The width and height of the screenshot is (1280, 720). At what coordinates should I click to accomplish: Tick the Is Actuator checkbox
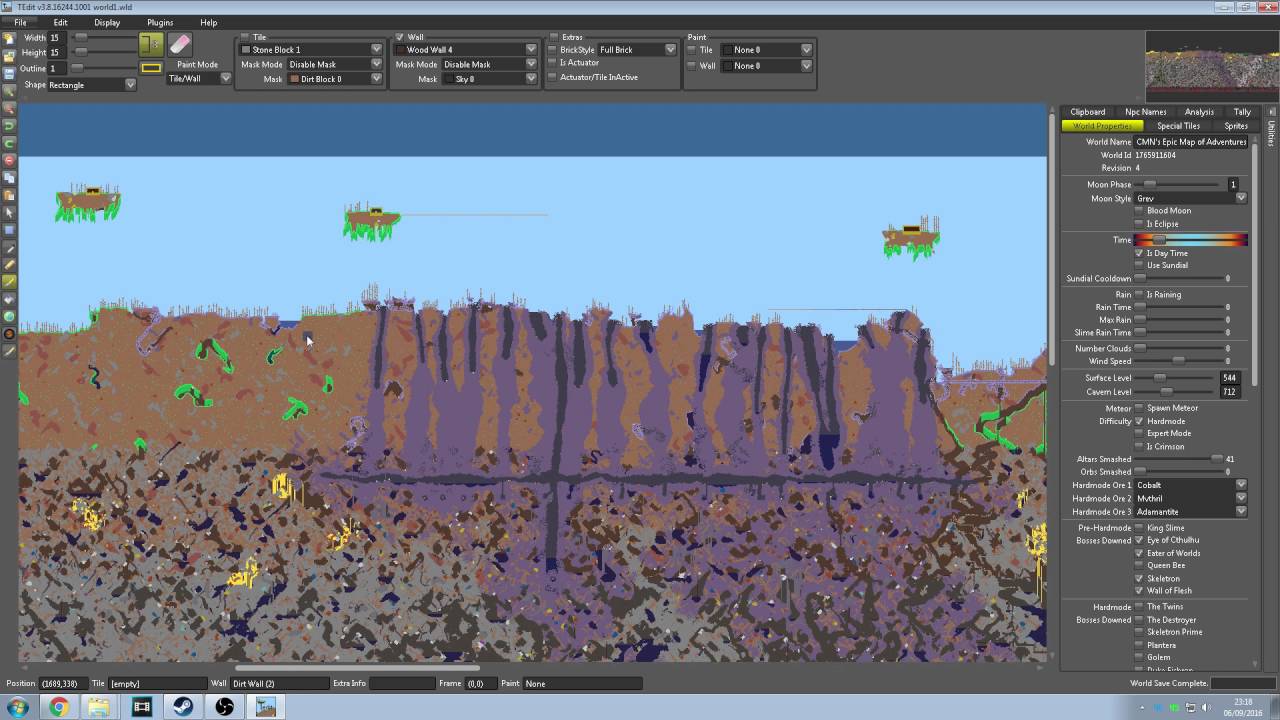pyautogui.click(x=553, y=63)
